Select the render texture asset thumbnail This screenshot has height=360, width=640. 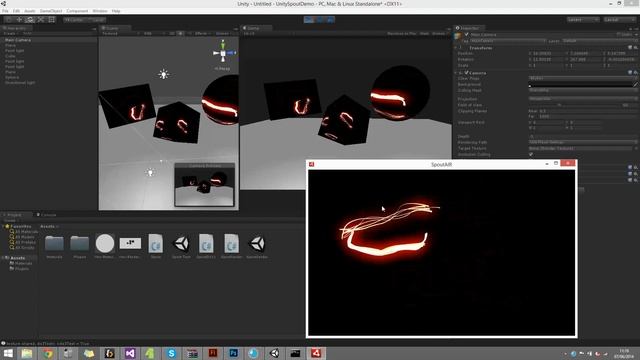(x=130, y=243)
